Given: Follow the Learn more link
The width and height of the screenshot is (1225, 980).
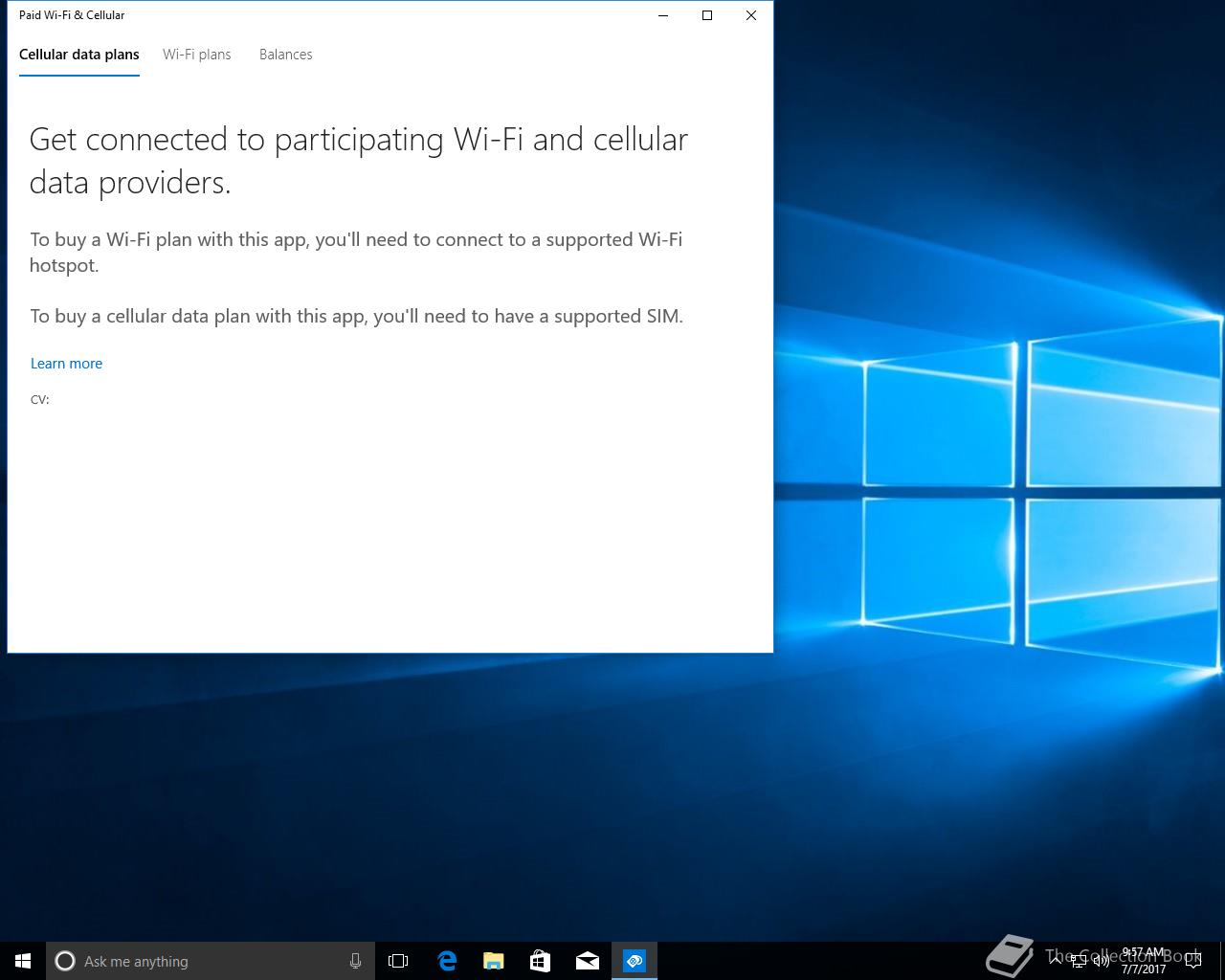Looking at the screenshot, I should click(x=66, y=364).
